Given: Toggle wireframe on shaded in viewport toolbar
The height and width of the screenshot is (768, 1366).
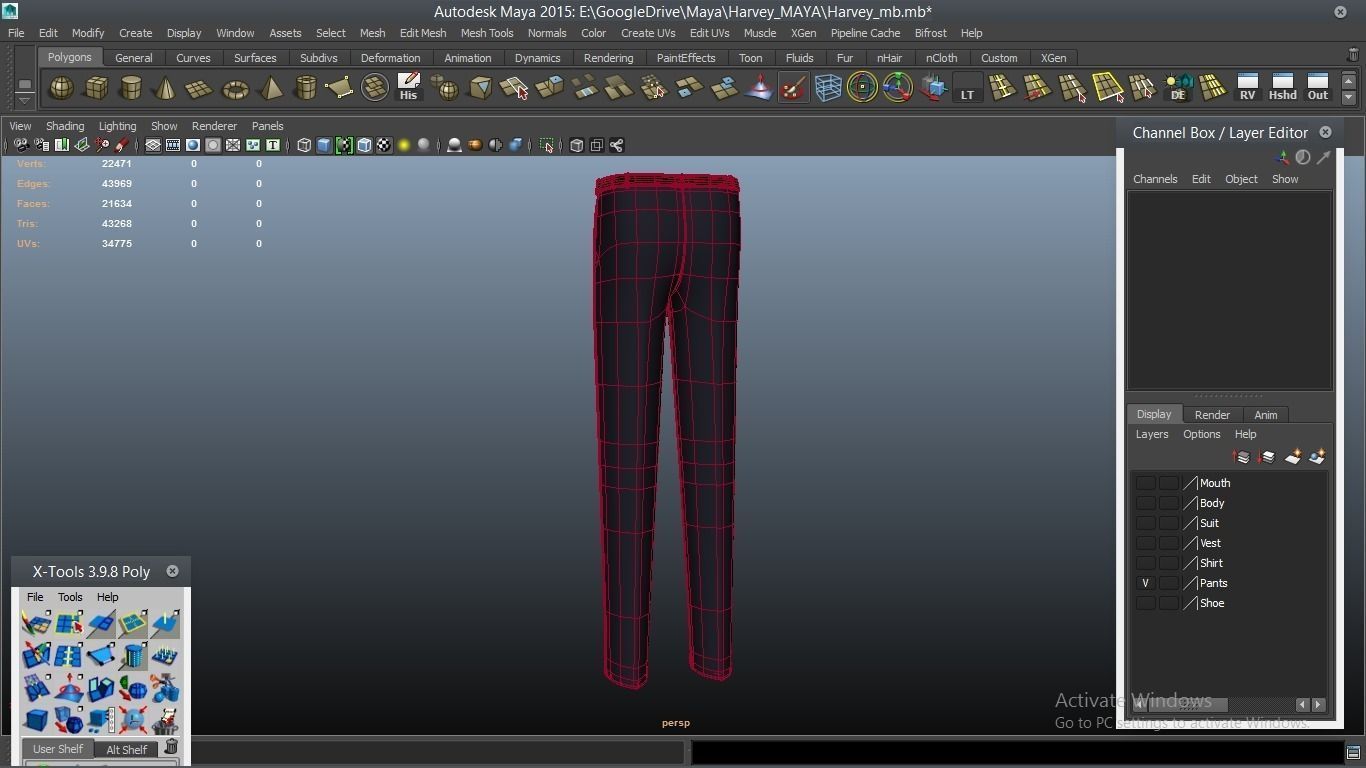Looking at the screenshot, I should coord(364,145).
